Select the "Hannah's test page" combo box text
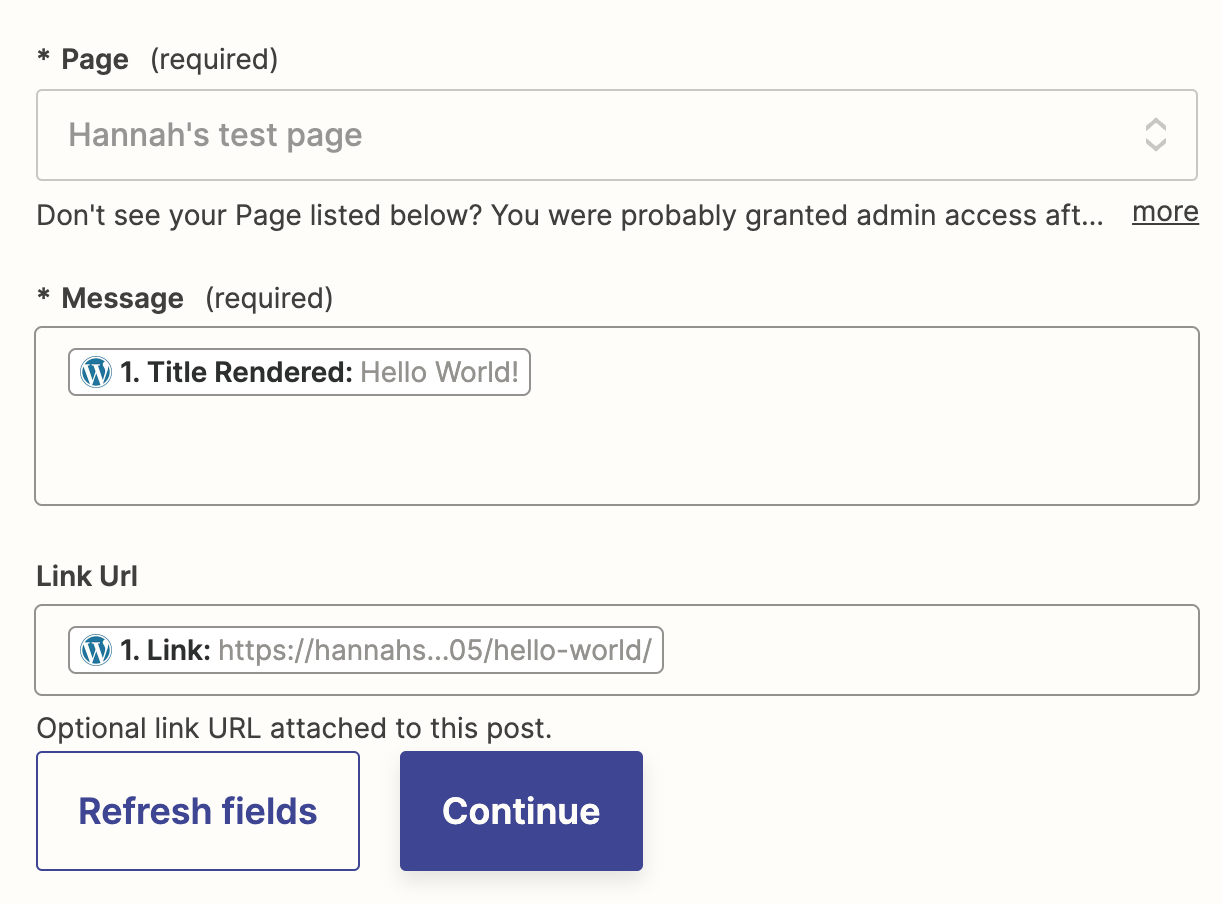This screenshot has height=904, width=1222. tap(215, 135)
